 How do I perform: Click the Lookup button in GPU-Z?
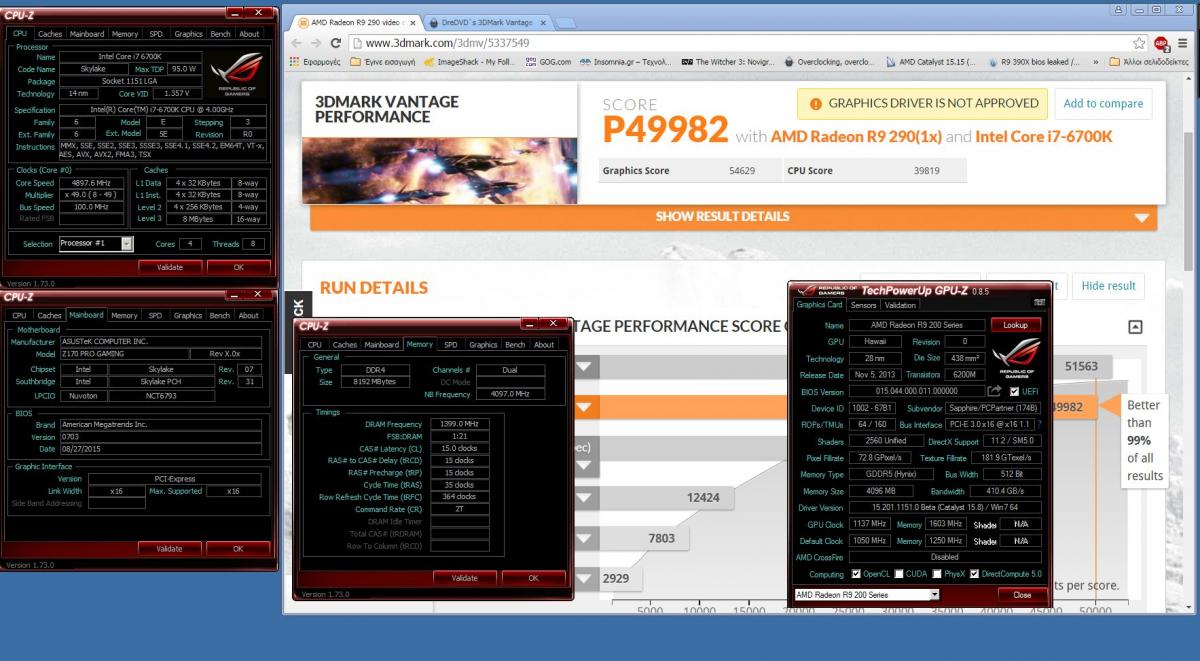click(1016, 325)
